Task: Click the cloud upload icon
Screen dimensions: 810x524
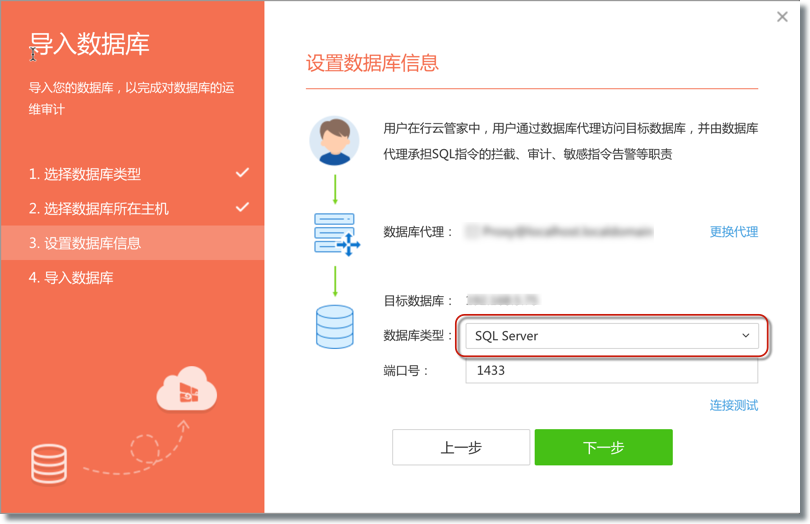Action: click(x=187, y=390)
